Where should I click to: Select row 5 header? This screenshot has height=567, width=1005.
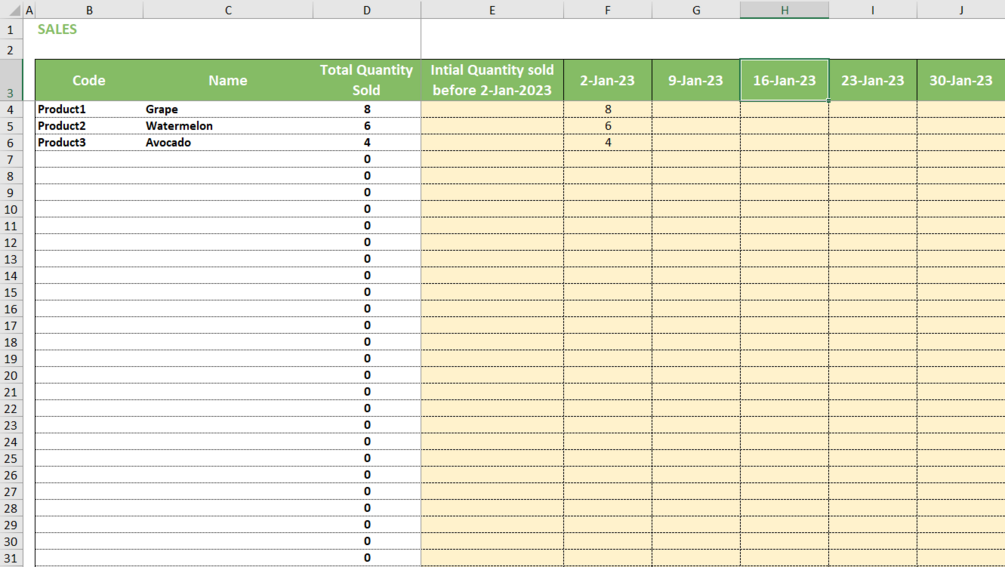(x=11, y=126)
